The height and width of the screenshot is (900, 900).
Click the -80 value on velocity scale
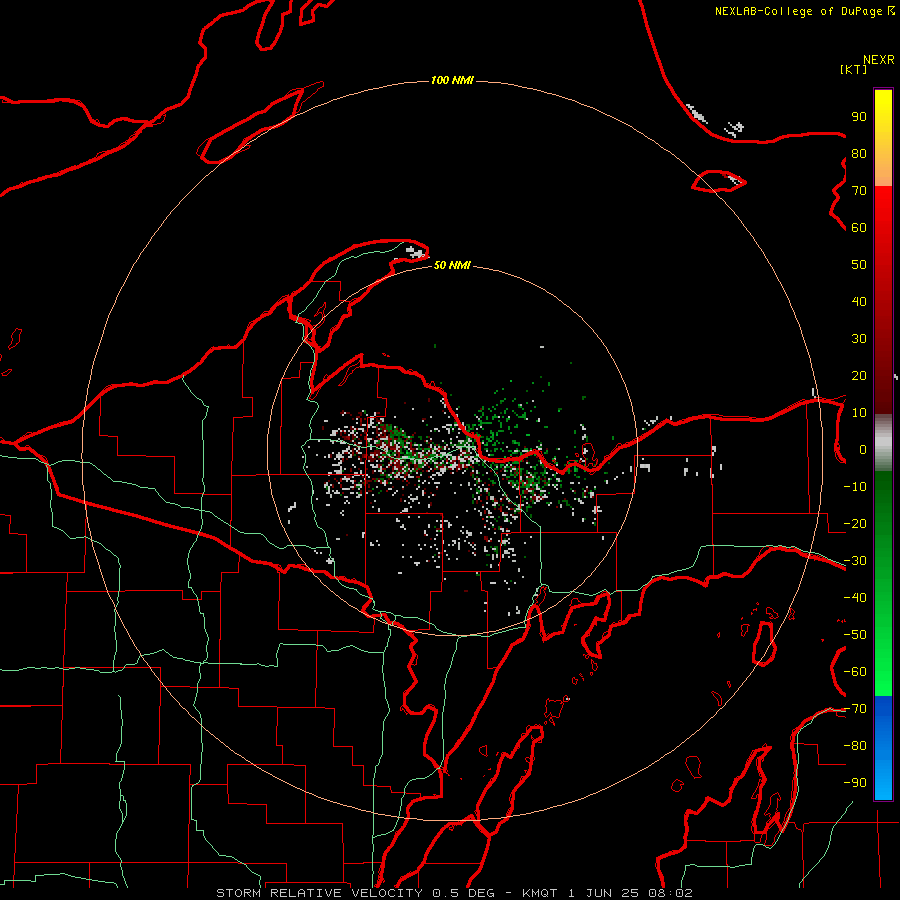[855, 746]
